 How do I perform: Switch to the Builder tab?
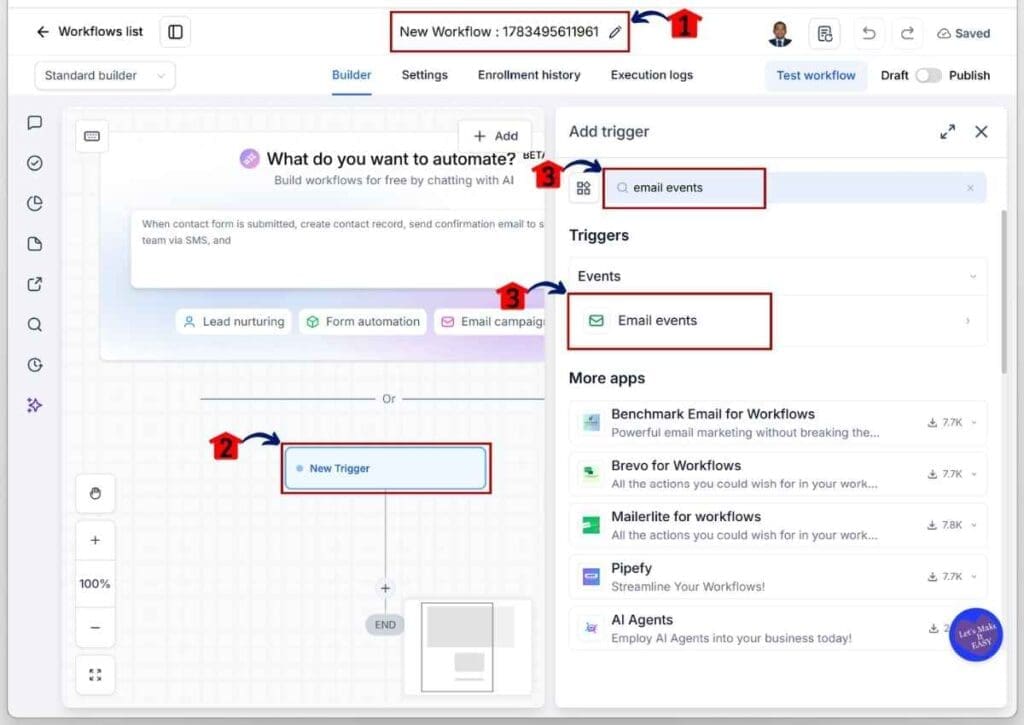tap(351, 75)
